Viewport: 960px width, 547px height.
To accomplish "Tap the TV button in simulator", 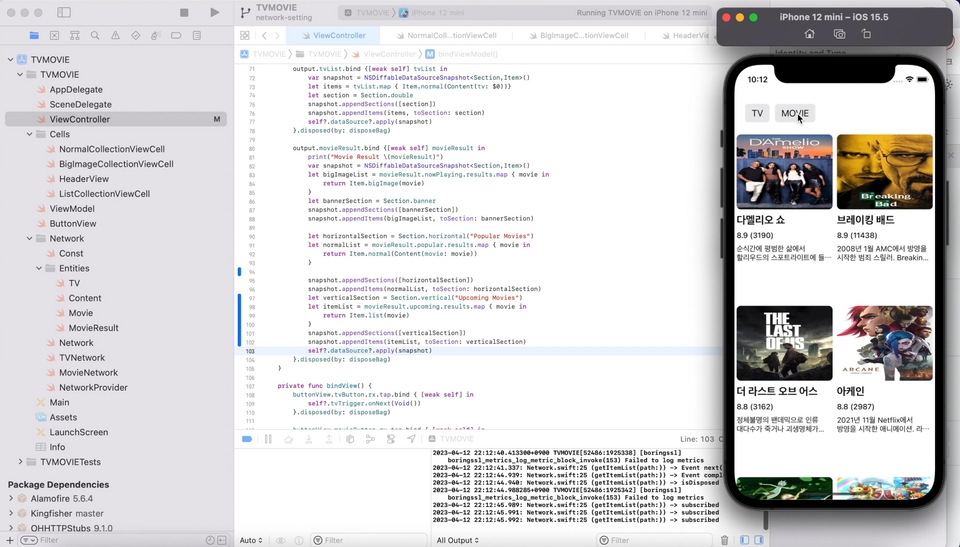I will tap(757, 113).
